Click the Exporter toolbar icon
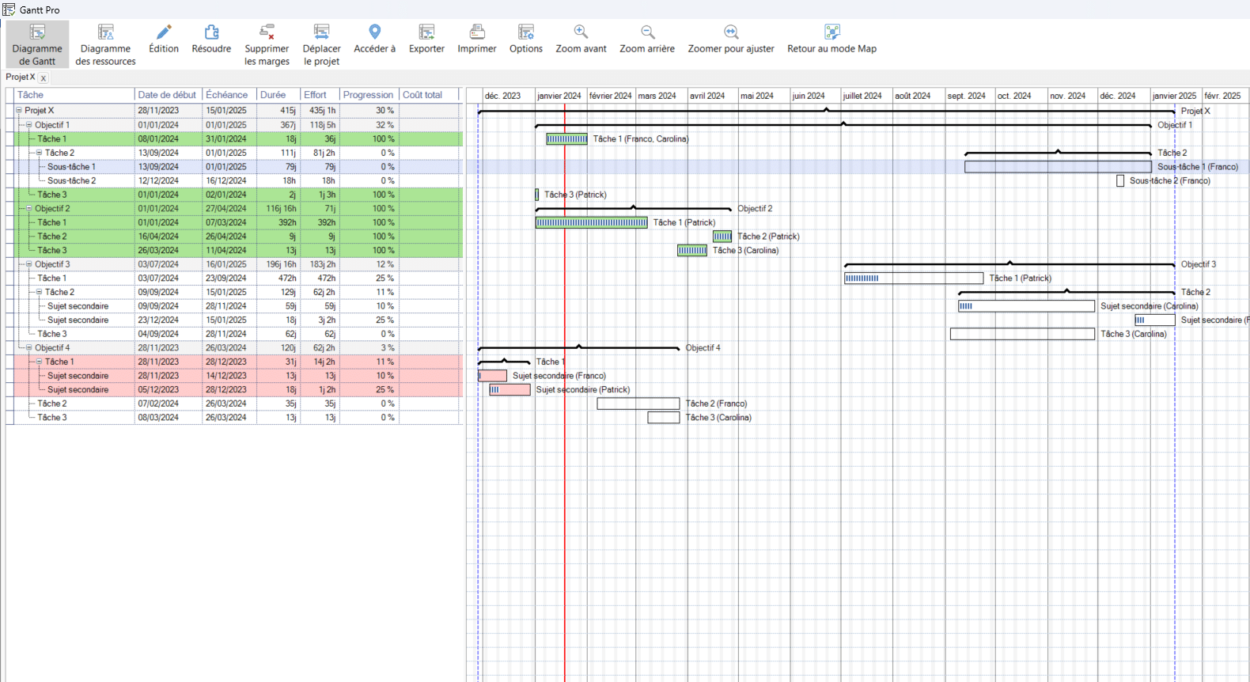 427,32
